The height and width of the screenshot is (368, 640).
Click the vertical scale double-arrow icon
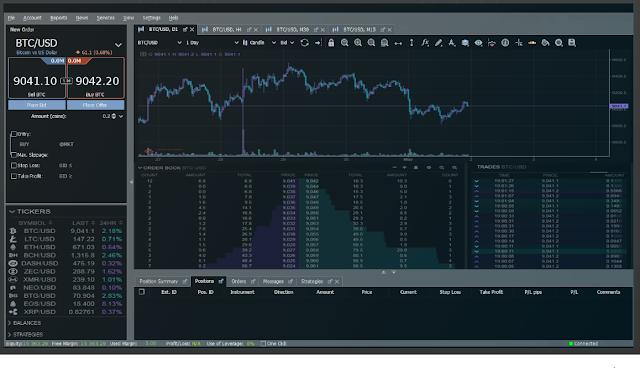tap(411, 43)
